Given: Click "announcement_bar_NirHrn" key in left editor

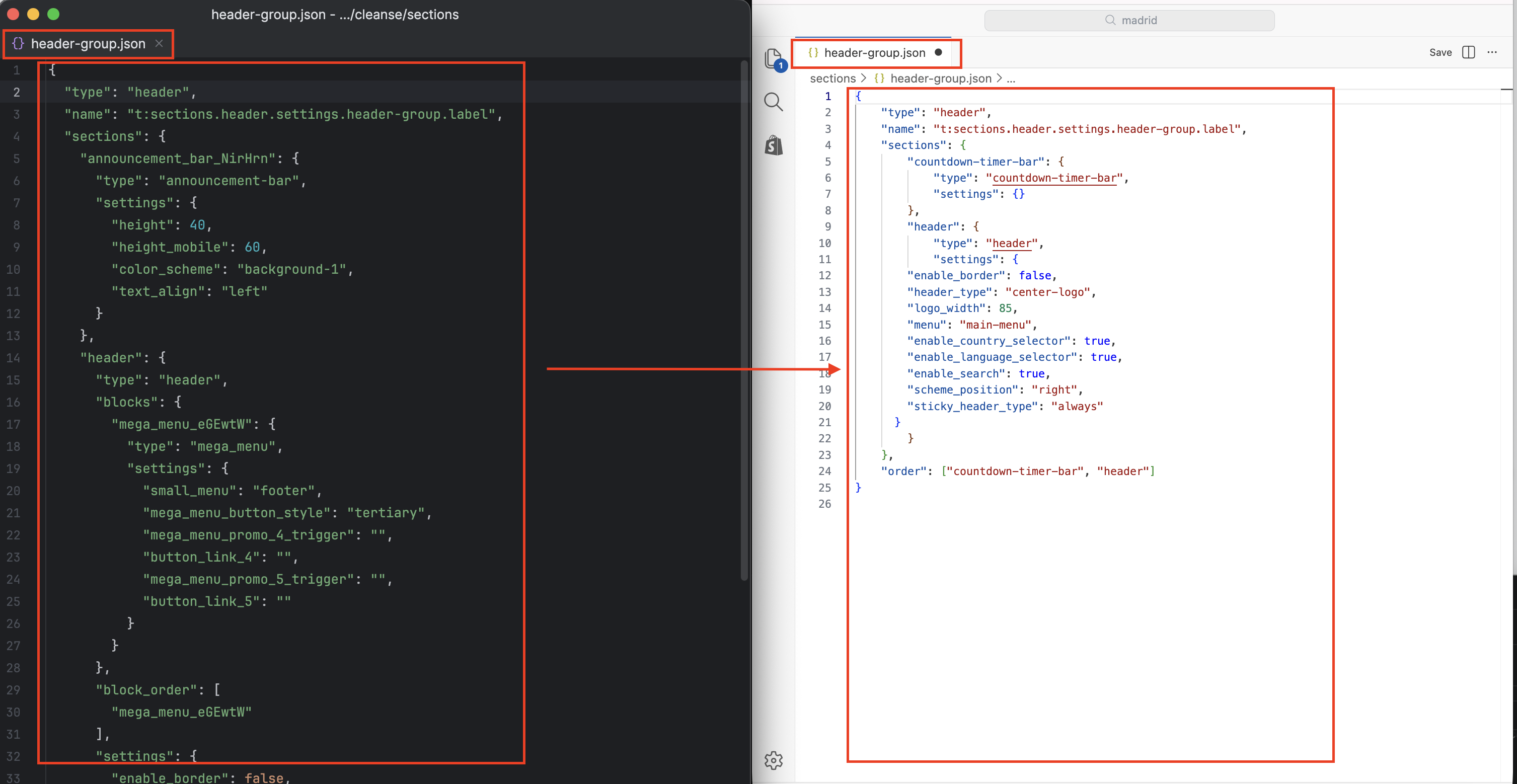Looking at the screenshot, I should click(x=178, y=159).
